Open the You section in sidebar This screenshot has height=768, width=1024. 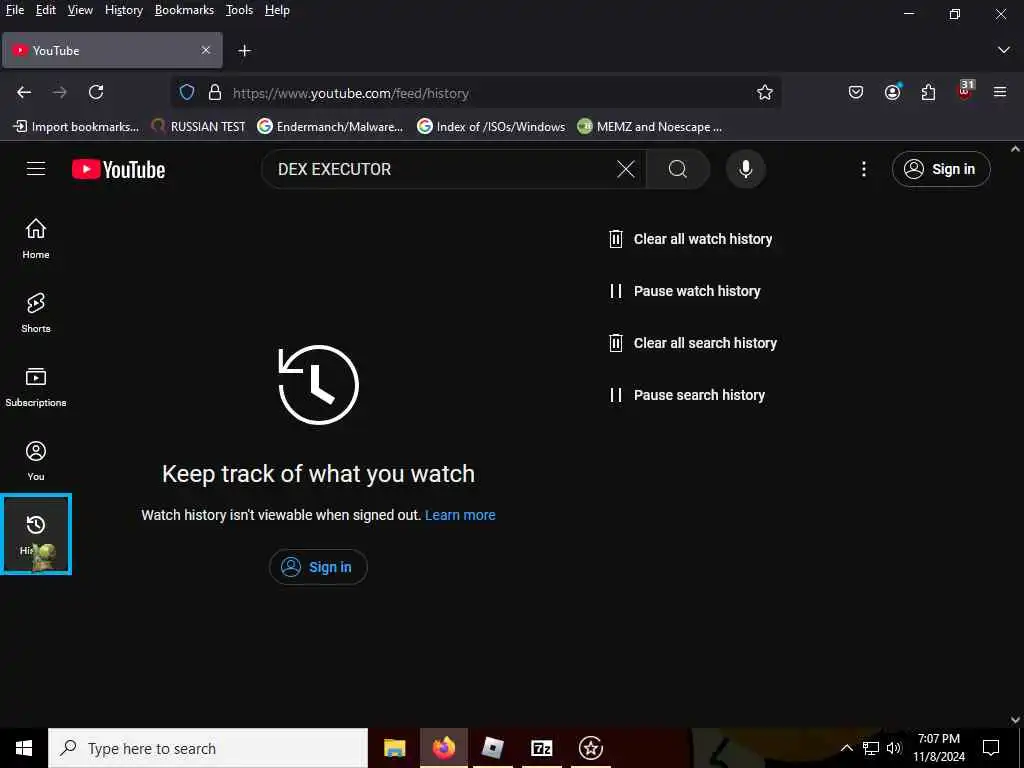(x=36, y=461)
